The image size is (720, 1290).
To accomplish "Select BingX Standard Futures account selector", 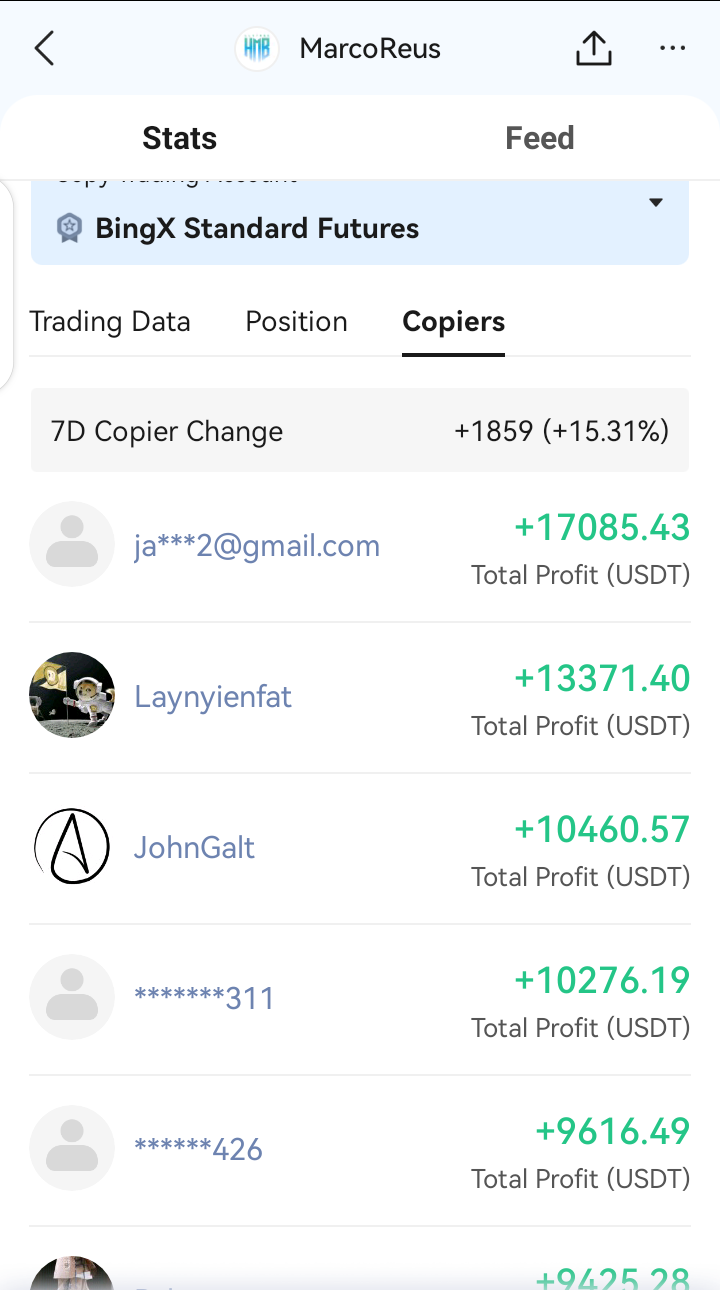I will tap(360, 223).
